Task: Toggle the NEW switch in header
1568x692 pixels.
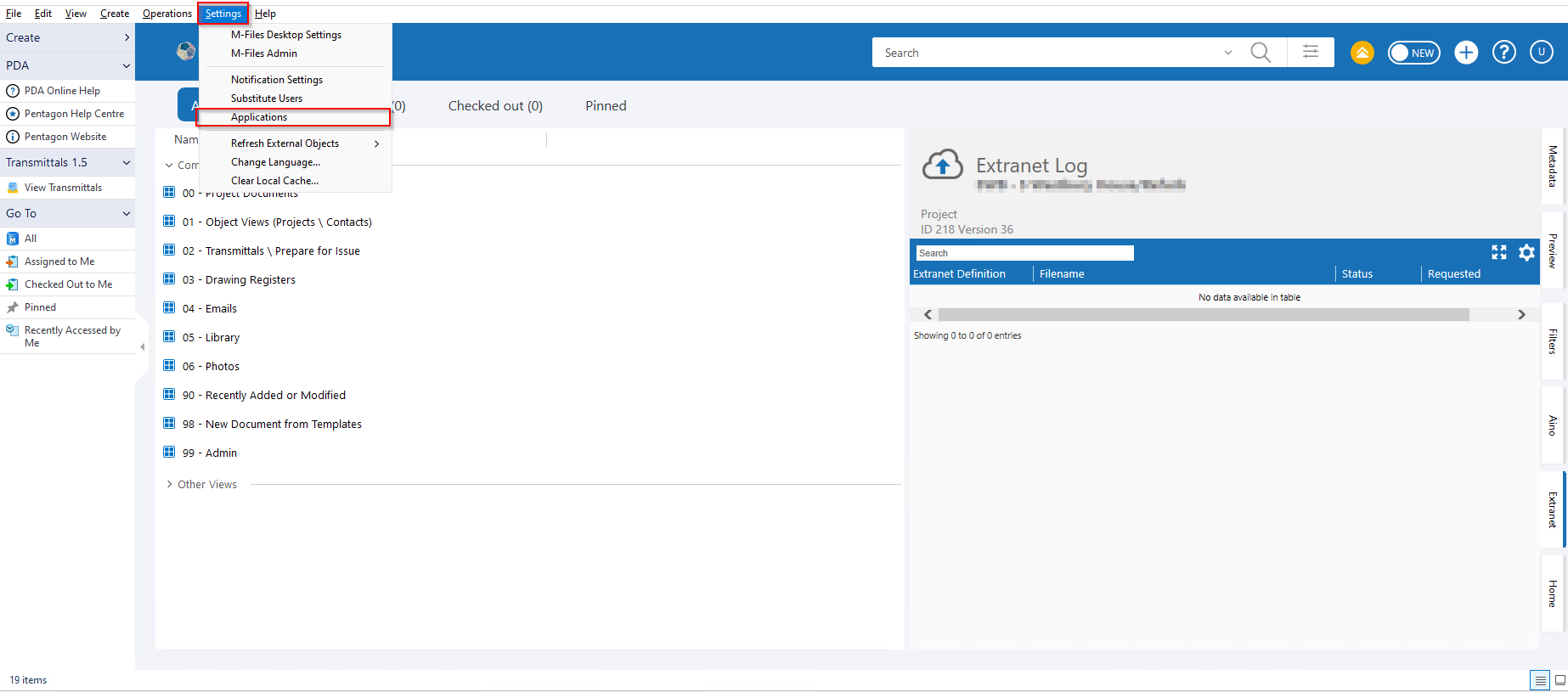Action: pos(1413,53)
